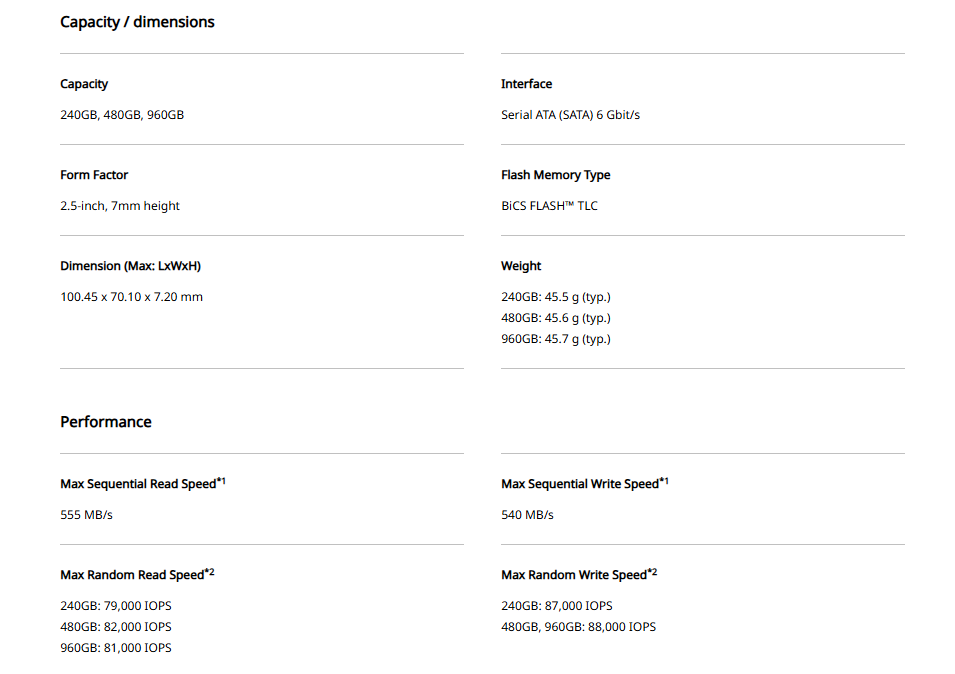
Task: Click the "Capacity / dimensions" section heading
Action: (137, 22)
